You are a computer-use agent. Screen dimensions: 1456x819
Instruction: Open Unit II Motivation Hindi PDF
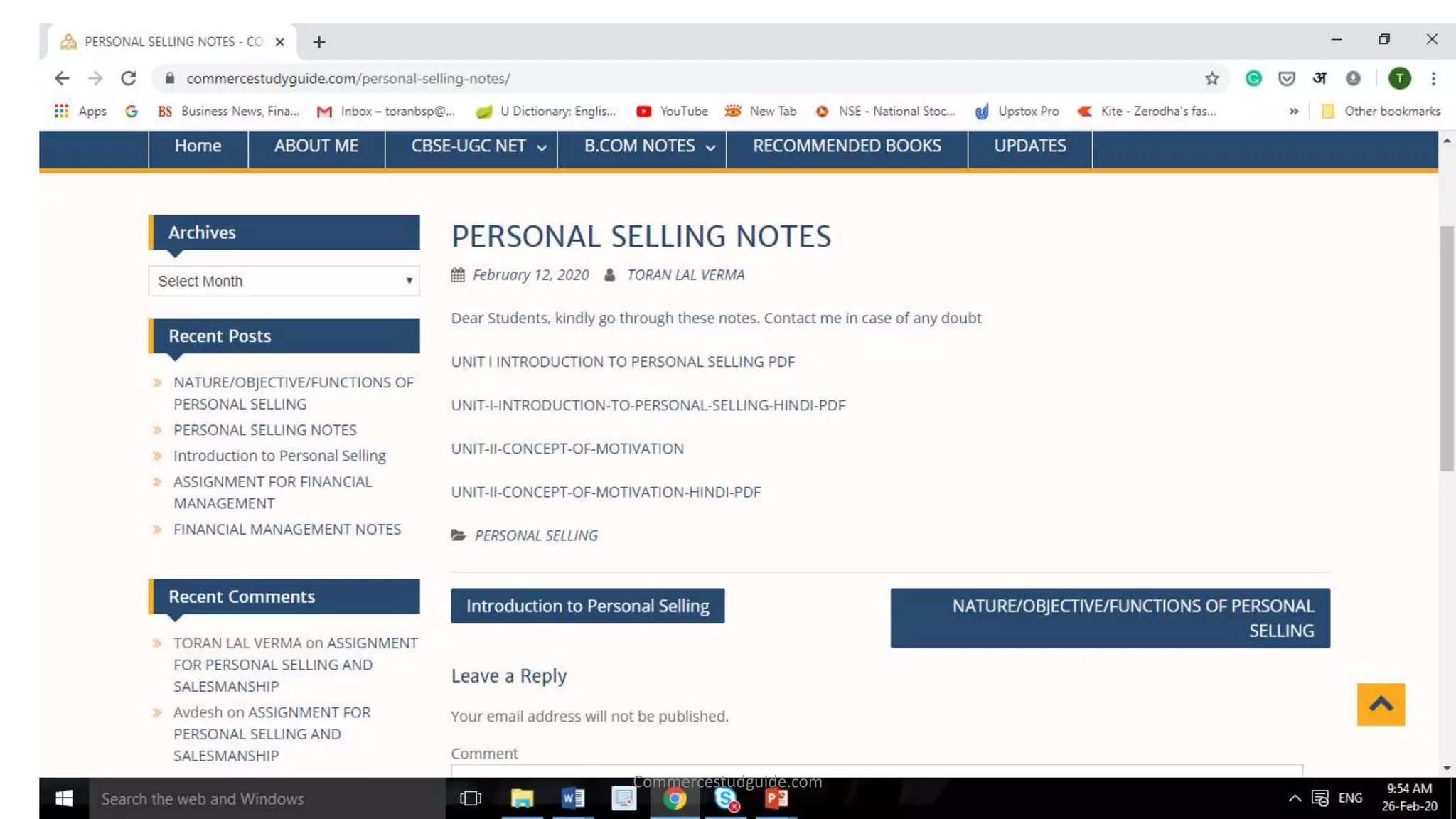coord(606,492)
